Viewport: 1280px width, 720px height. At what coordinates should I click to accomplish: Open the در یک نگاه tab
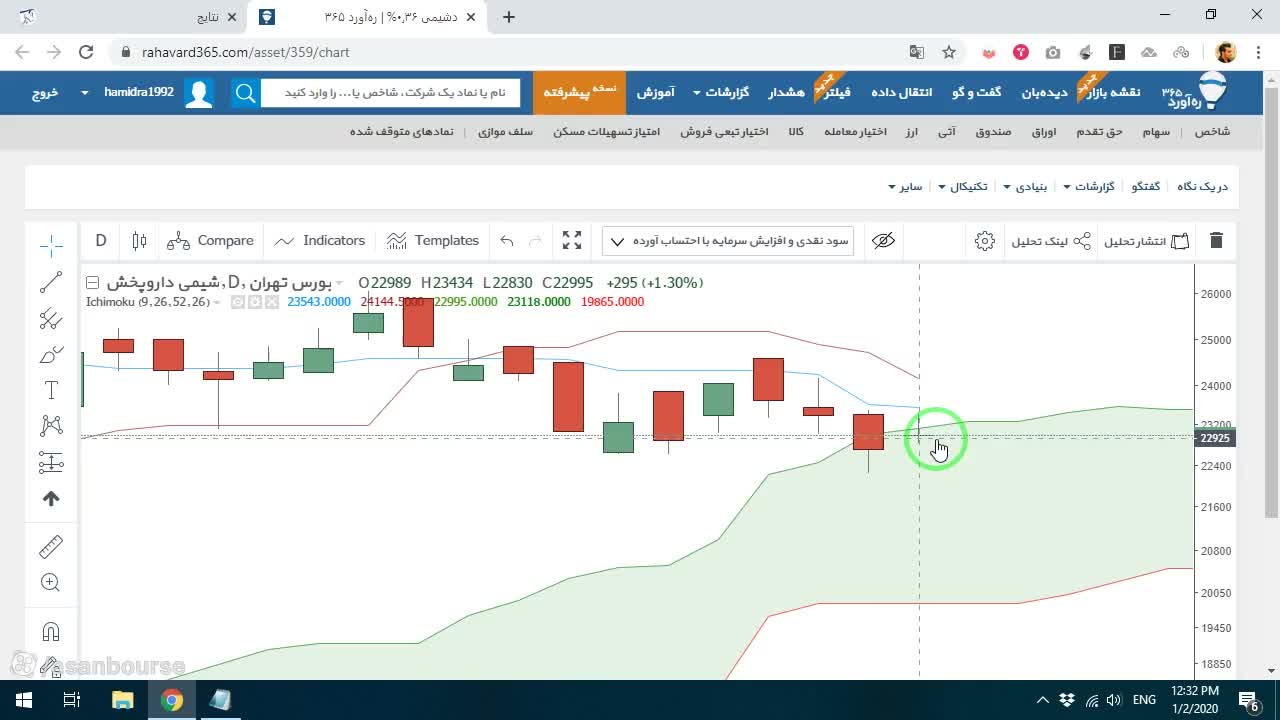(x=1202, y=187)
